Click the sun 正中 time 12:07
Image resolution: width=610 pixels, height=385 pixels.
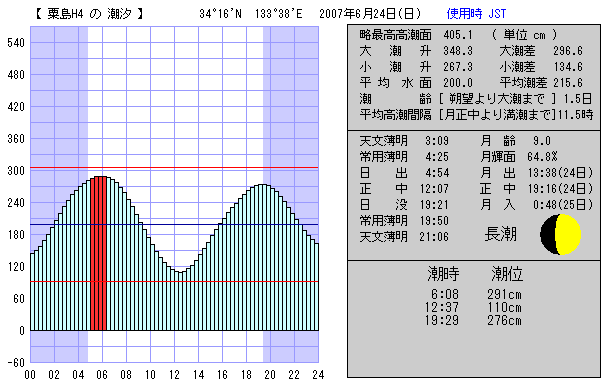coord(434,189)
